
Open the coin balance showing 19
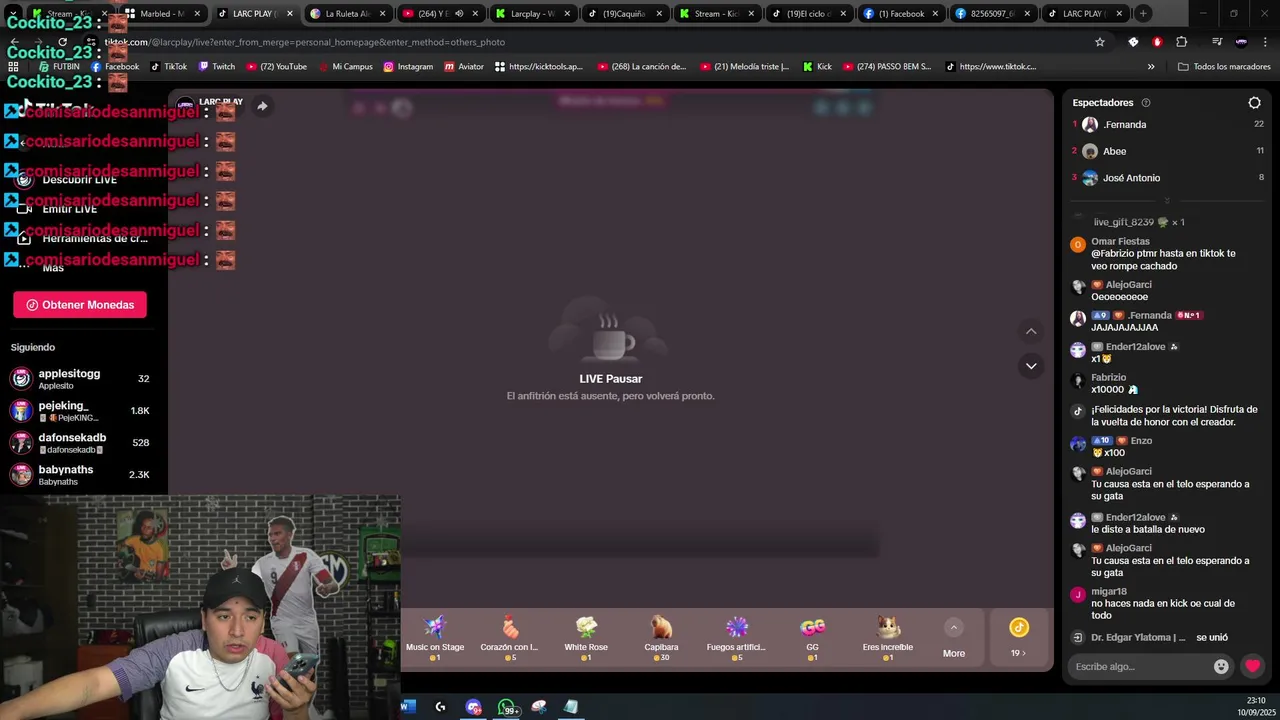coord(1018,638)
